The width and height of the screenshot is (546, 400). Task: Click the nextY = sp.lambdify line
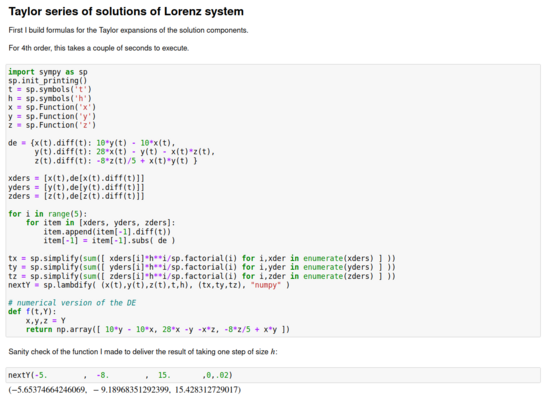pyautogui.click(x=149, y=285)
